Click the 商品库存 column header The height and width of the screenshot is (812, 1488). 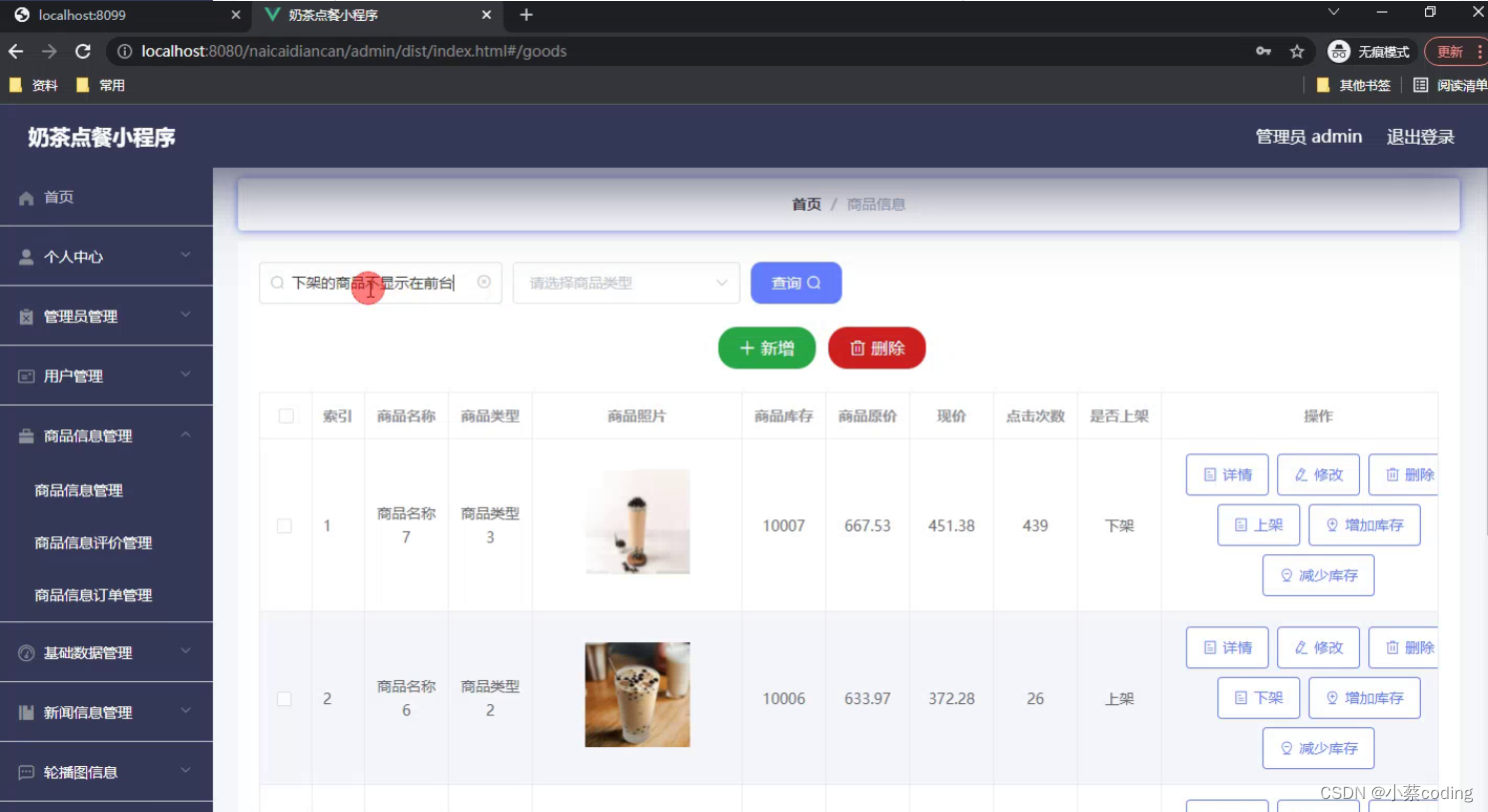tap(783, 415)
